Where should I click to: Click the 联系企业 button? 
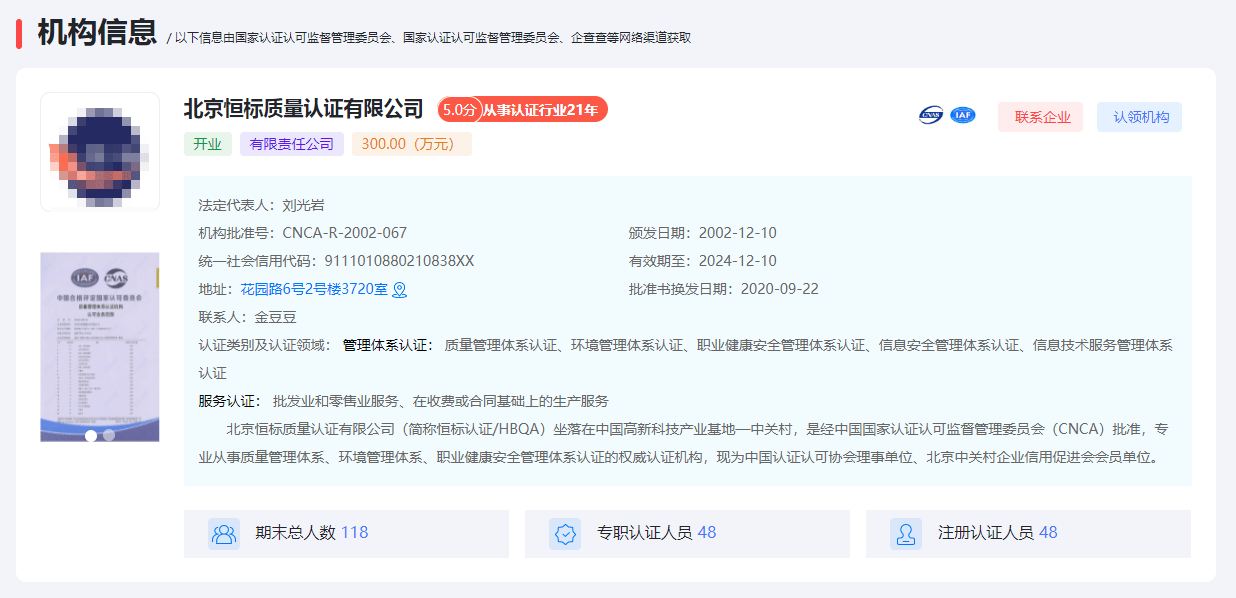(1040, 117)
